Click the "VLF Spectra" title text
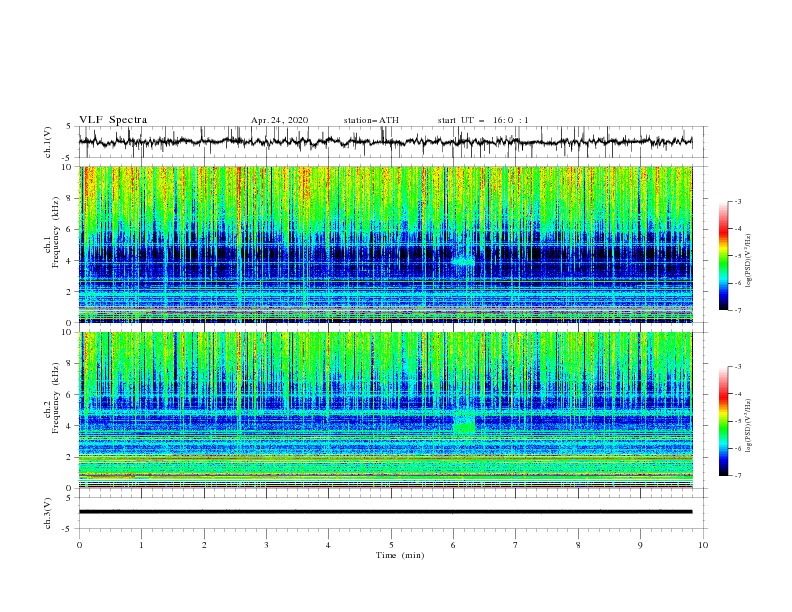Screen dimensions: 792x612 click(113, 120)
